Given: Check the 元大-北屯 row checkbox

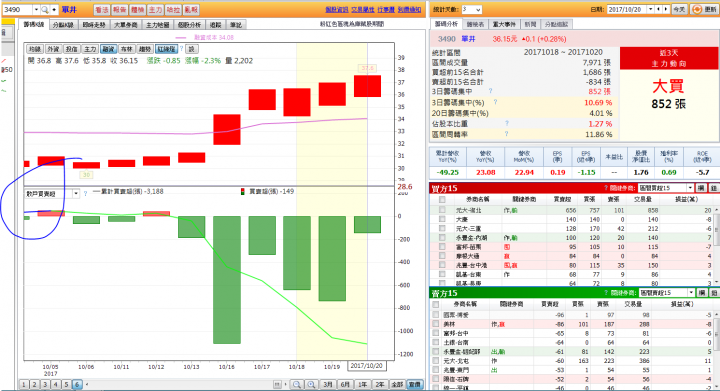Looking at the screenshot, I should pos(436,361).
